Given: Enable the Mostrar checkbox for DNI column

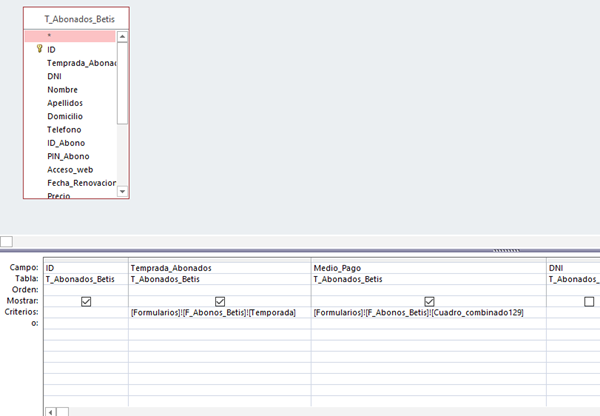Looking at the screenshot, I should click(589, 302).
